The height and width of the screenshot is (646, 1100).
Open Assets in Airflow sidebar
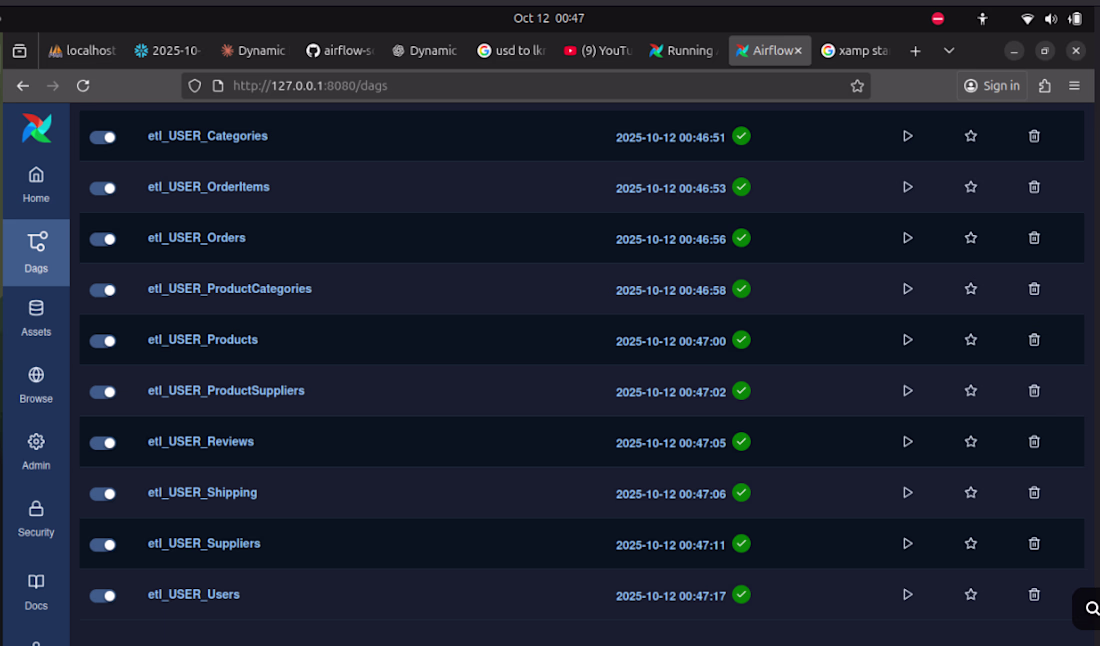[x=36, y=318]
